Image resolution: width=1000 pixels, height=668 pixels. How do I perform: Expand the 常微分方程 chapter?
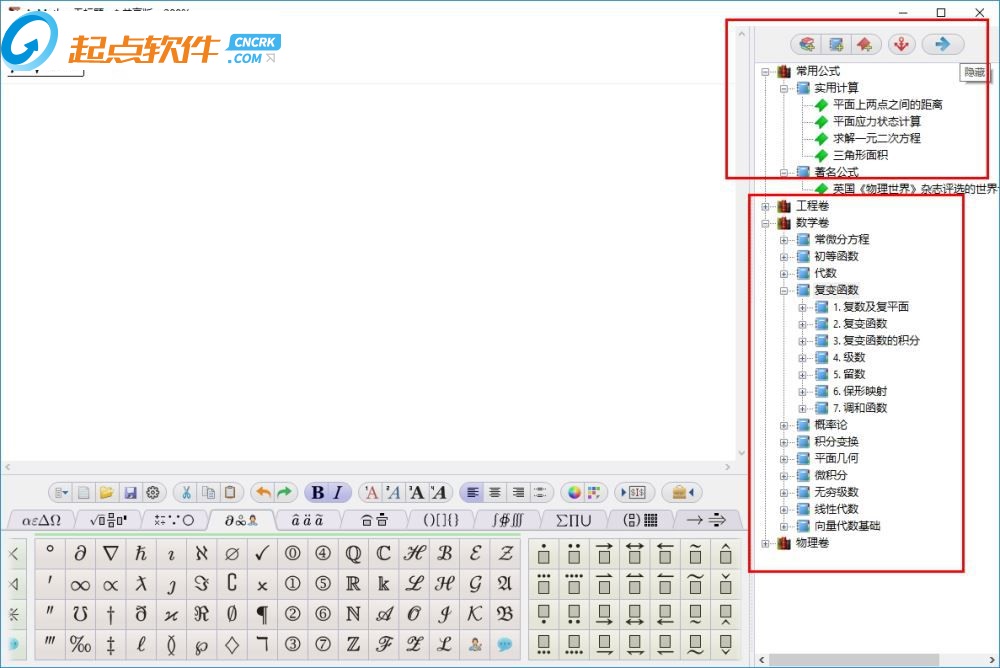pos(784,240)
